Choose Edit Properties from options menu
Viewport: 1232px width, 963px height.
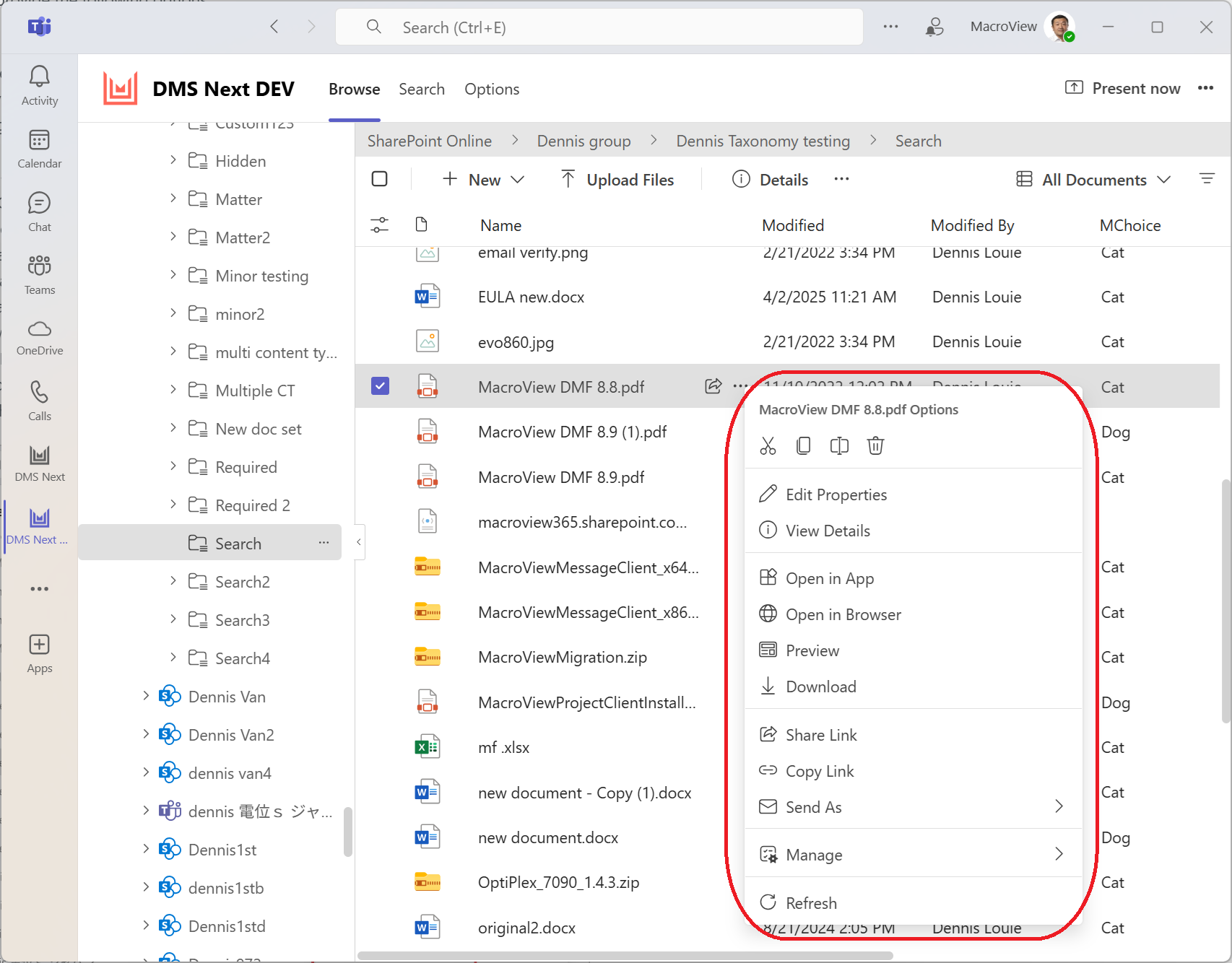pyautogui.click(x=913, y=494)
